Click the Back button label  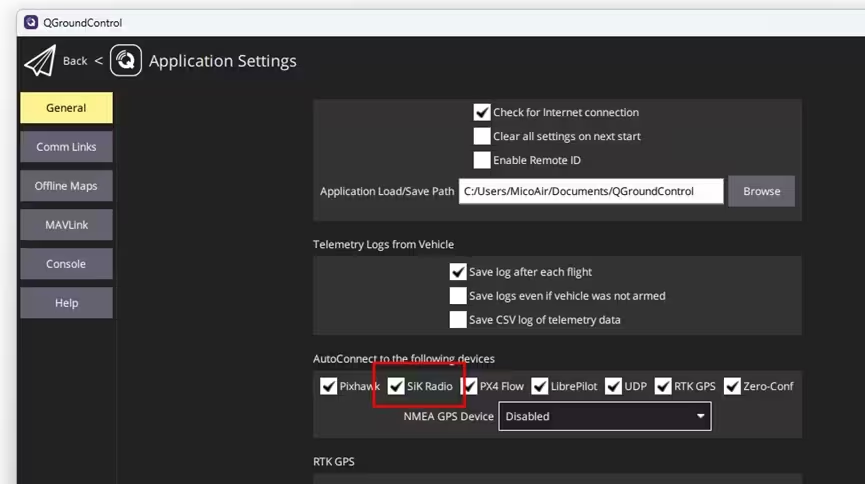tap(75, 61)
